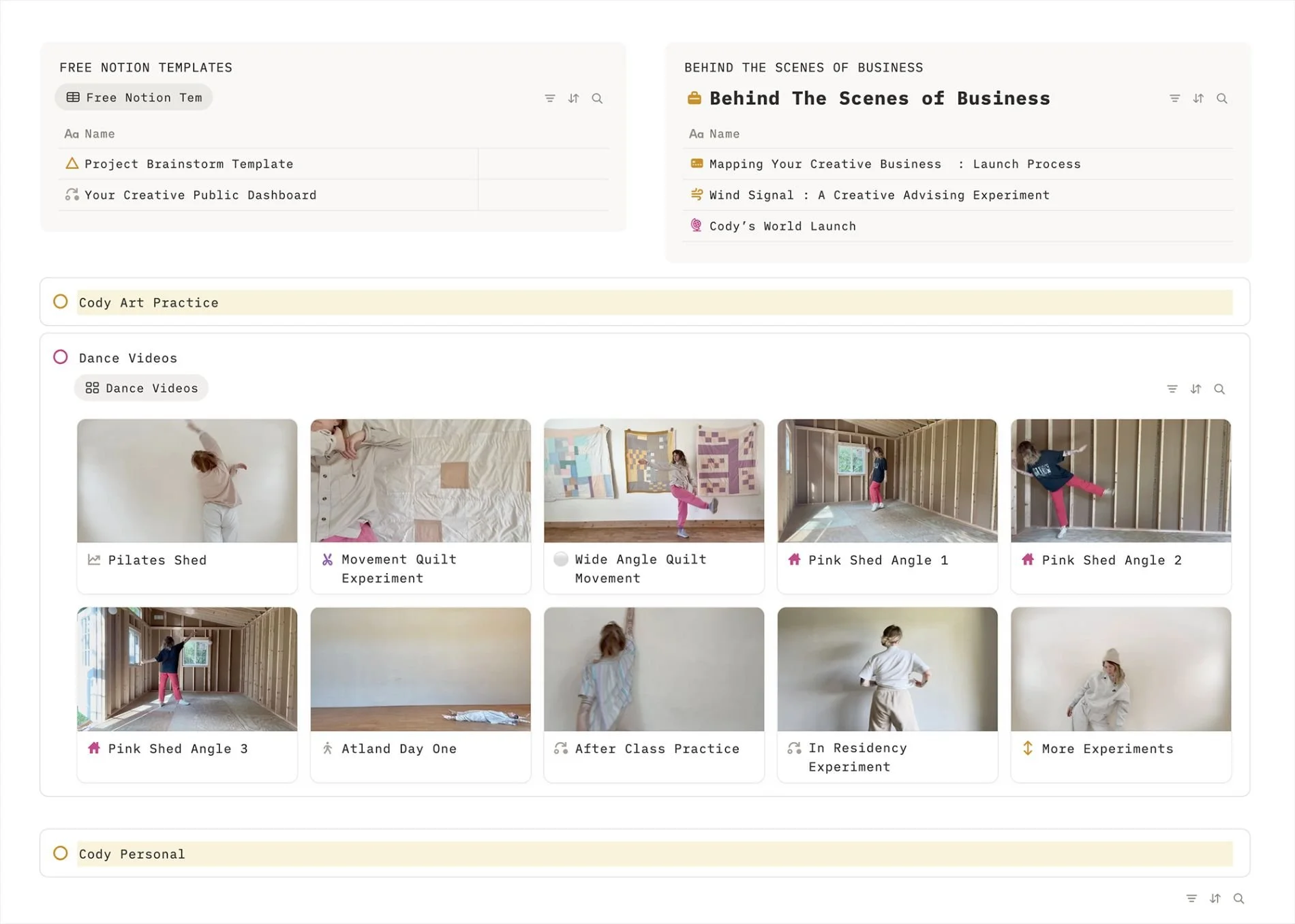Open search in the Dance Videos gallery
This screenshot has width=1295, height=924.
pos(1219,388)
